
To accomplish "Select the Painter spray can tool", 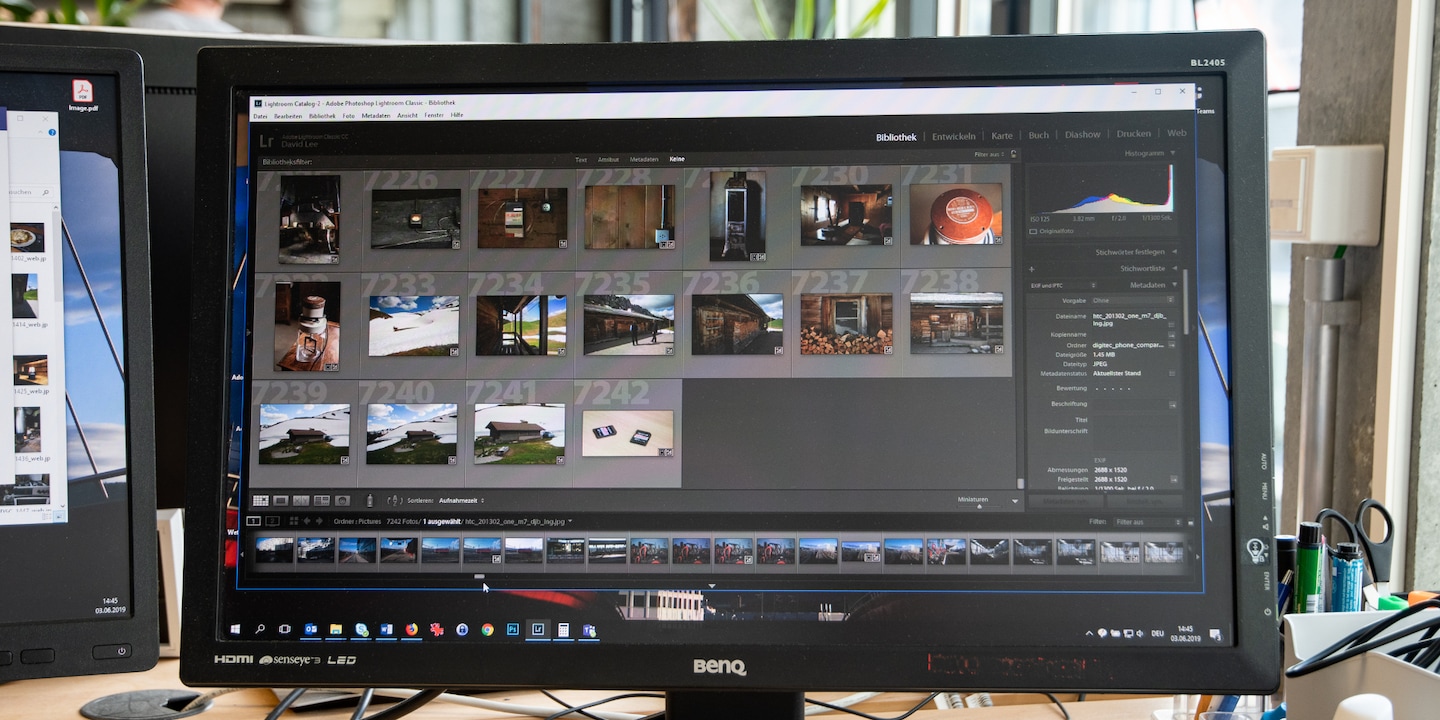I will click(x=370, y=500).
